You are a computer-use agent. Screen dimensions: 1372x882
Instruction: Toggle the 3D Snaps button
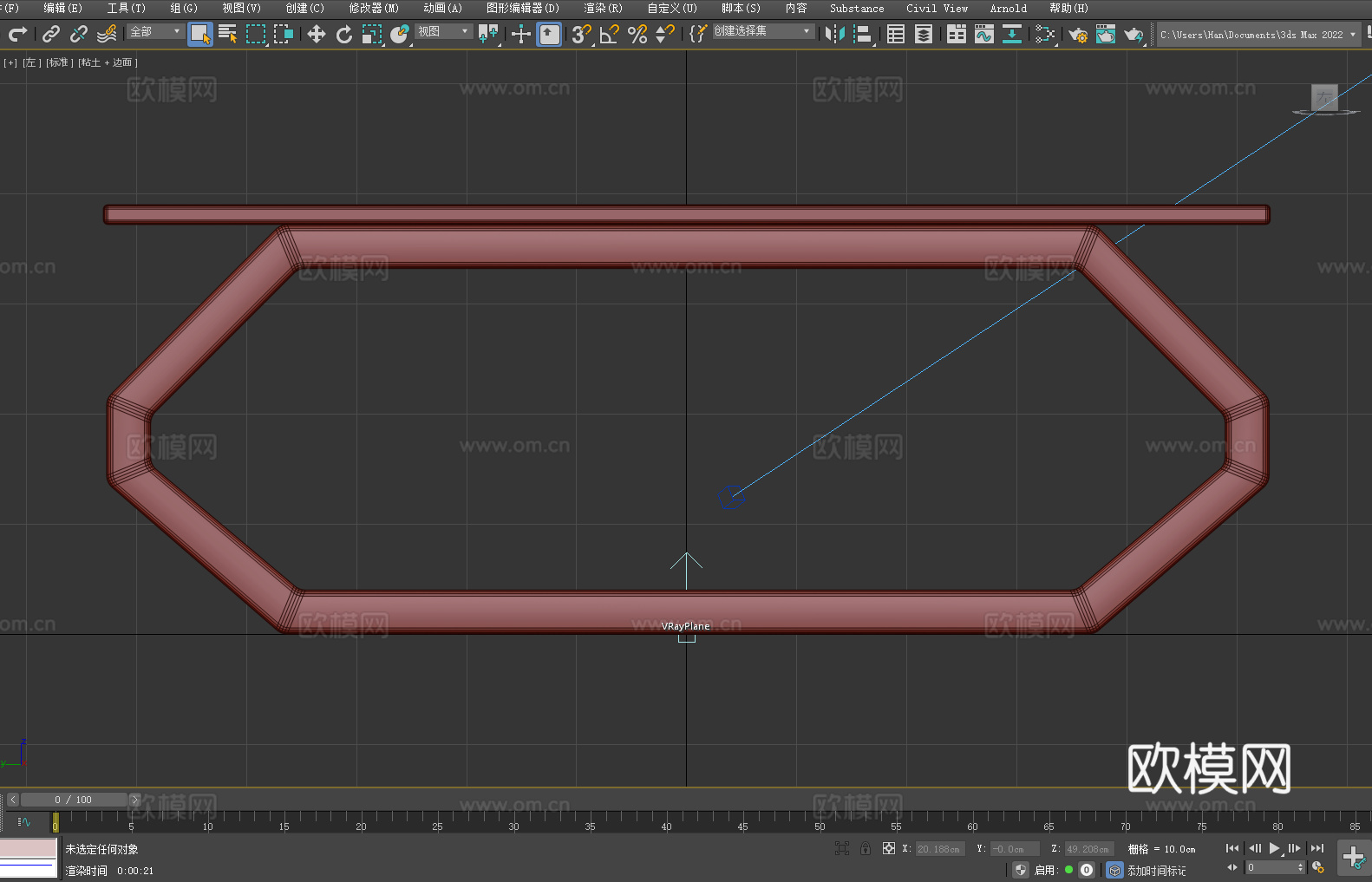click(x=582, y=34)
